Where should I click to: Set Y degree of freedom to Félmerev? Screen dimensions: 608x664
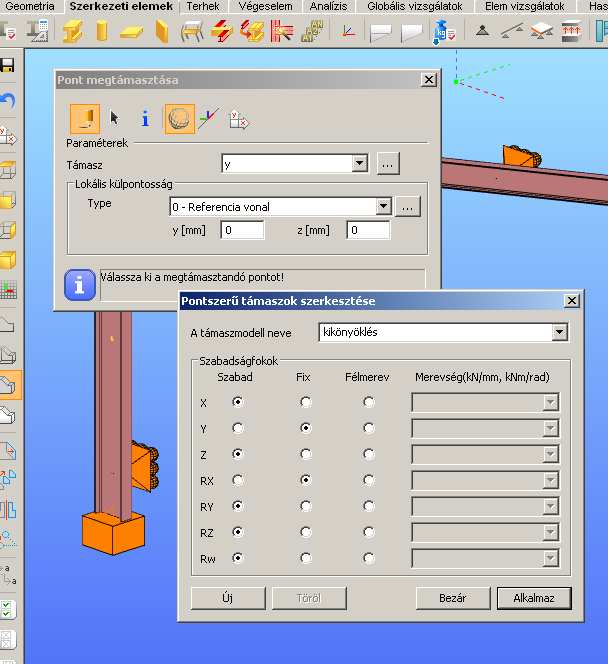[369, 428]
